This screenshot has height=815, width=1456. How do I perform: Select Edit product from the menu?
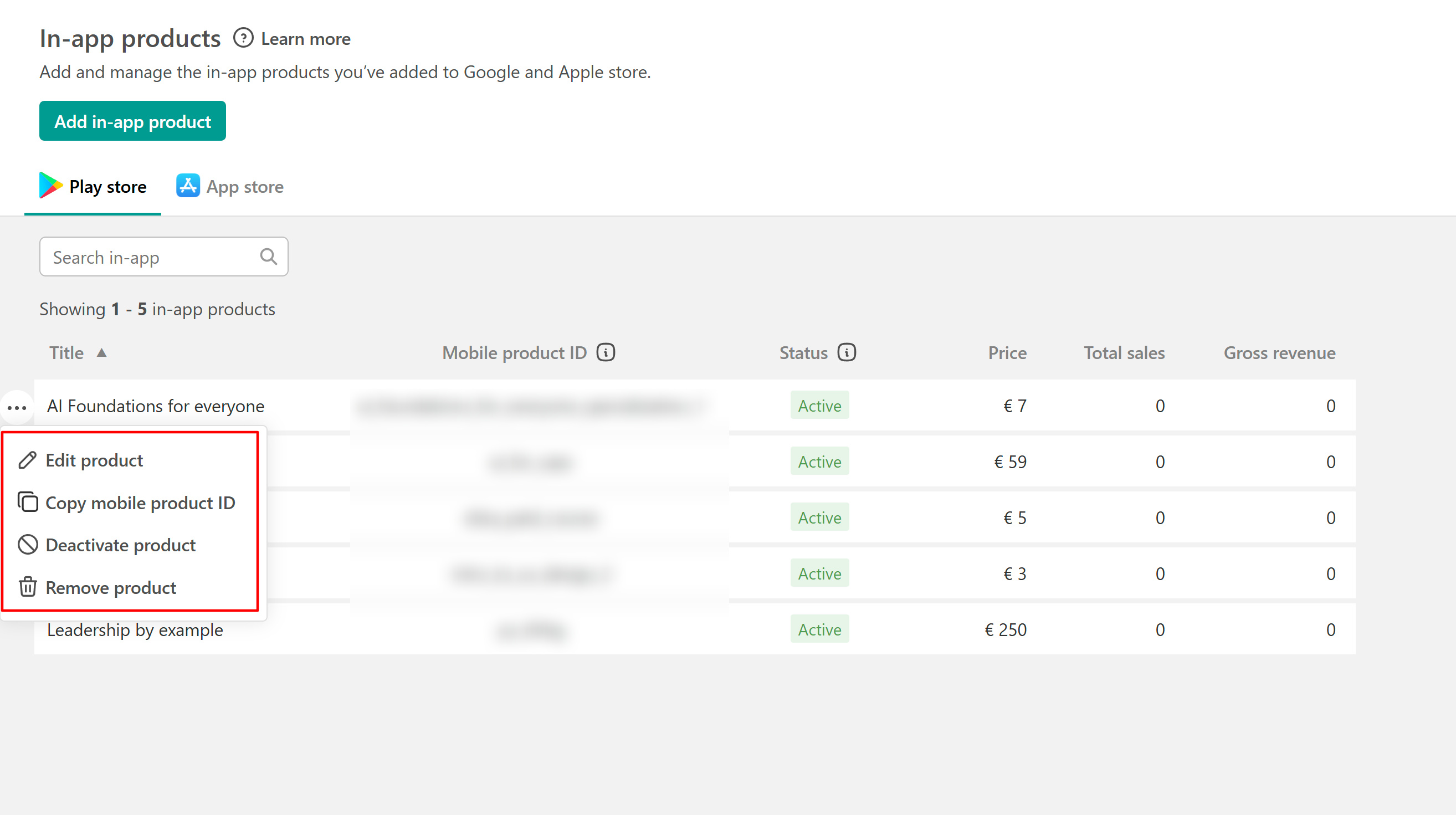94,460
